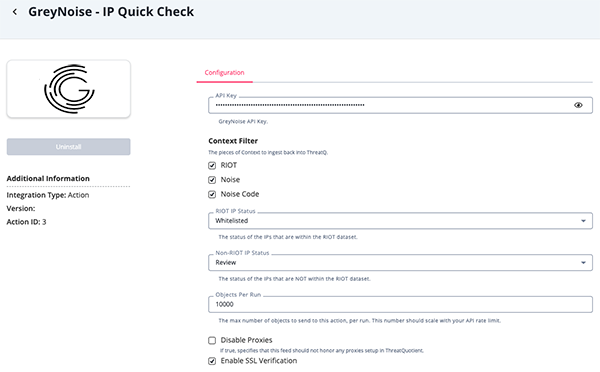
Task: Click the RIOT dataset status description text
Action: point(288,237)
